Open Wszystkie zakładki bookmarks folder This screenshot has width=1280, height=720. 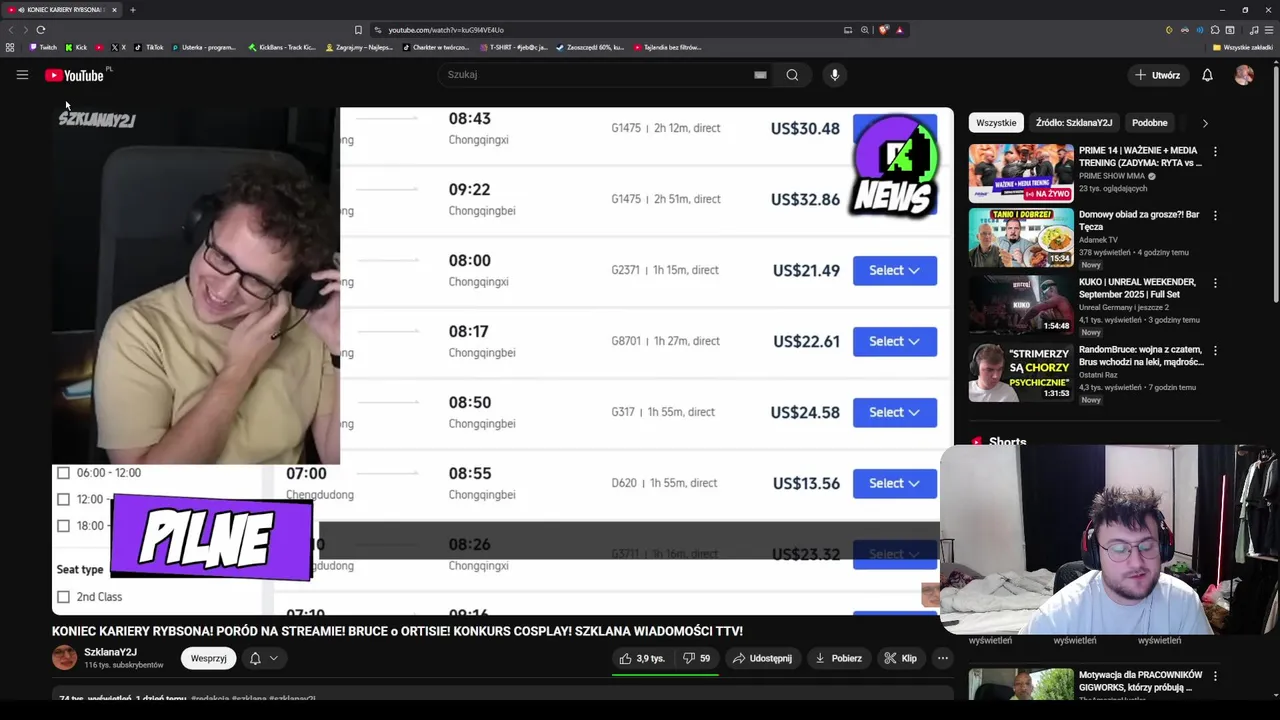click(1243, 47)
